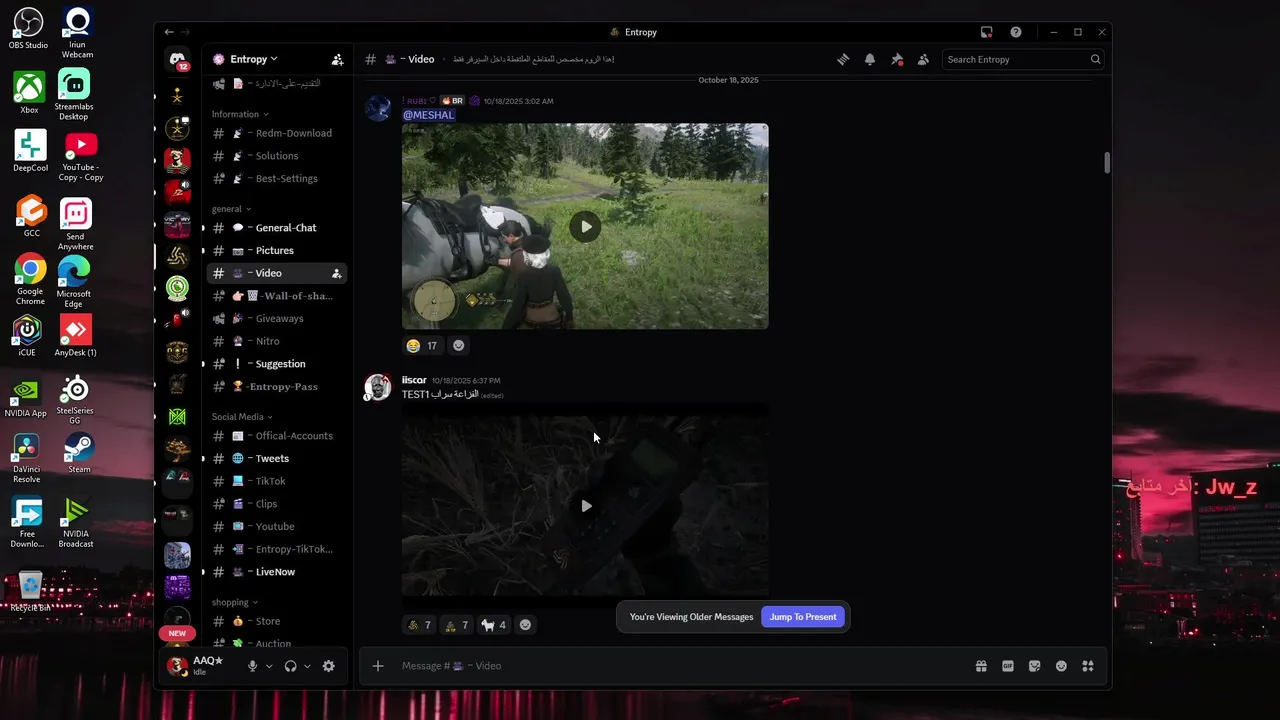
Task: Open the sticker picker
Action: (x=1034, y=666)
